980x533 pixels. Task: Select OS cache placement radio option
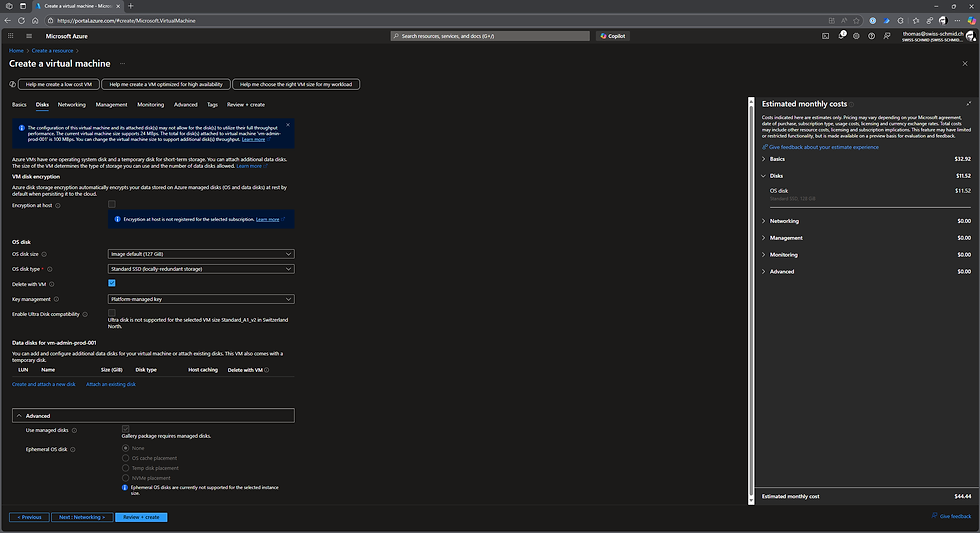coord(126,458)
